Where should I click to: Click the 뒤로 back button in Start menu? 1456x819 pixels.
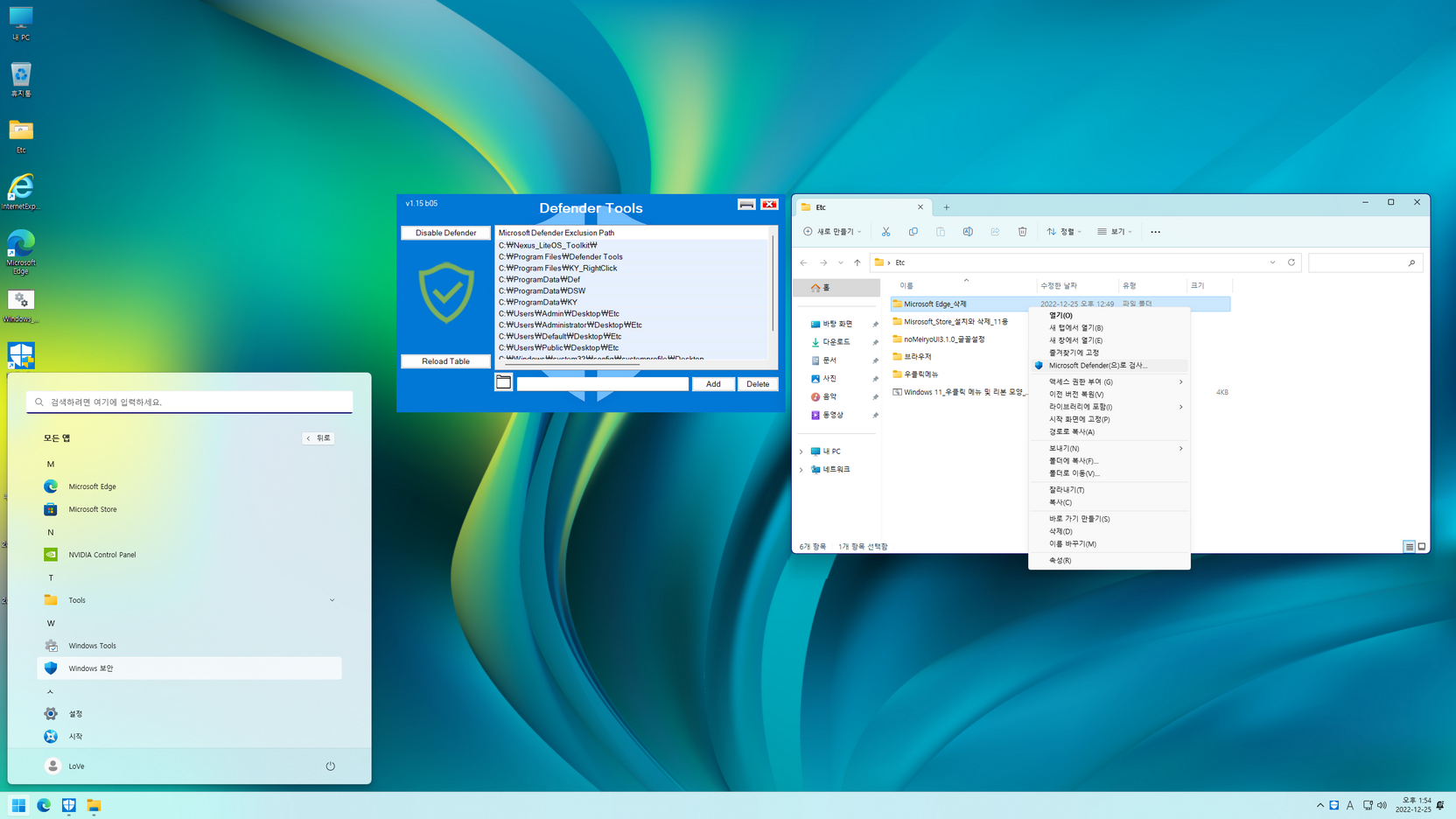318,437
